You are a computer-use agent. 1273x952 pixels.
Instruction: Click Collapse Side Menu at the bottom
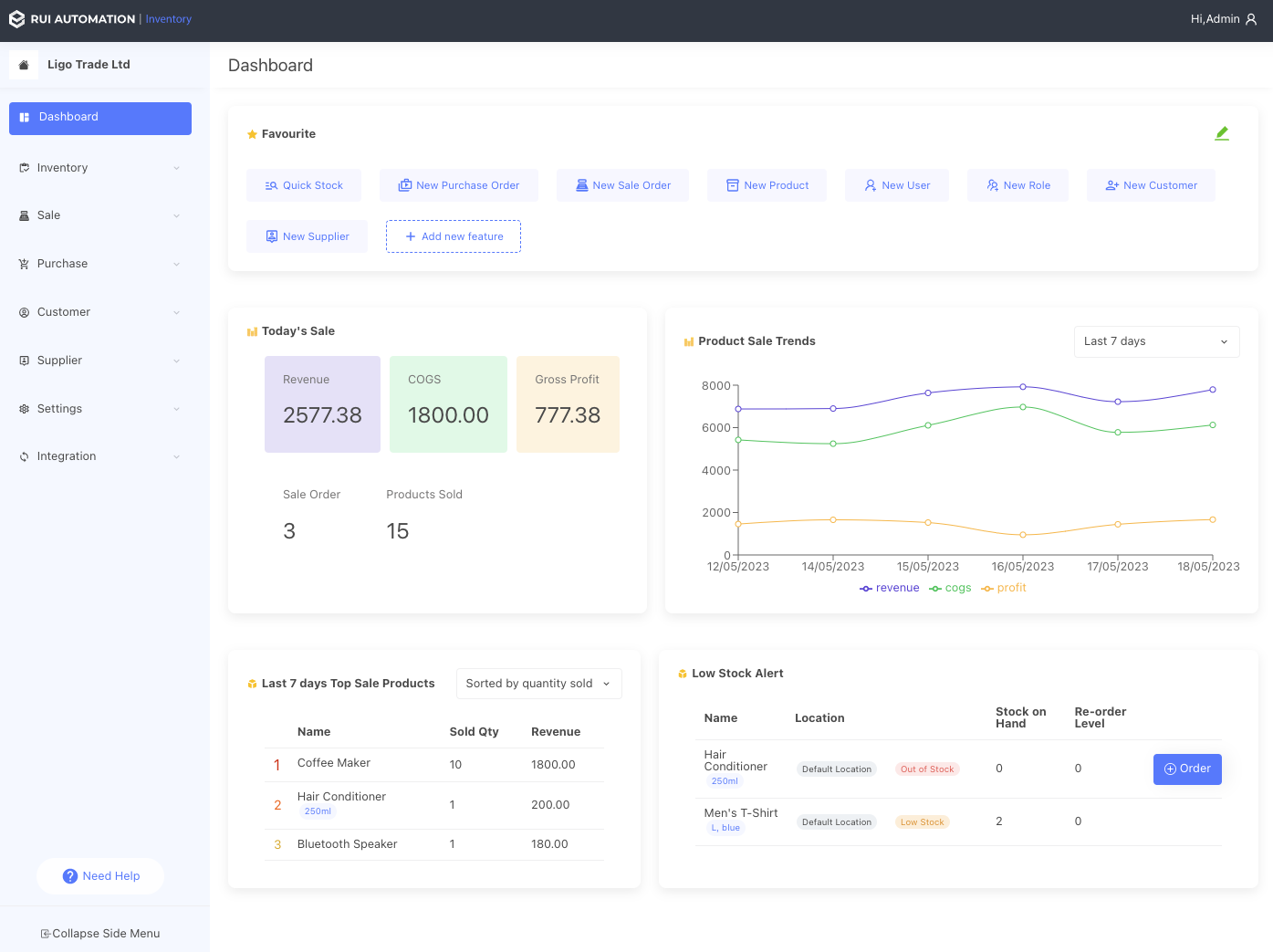pyautogui.click(x=100, y=933)
